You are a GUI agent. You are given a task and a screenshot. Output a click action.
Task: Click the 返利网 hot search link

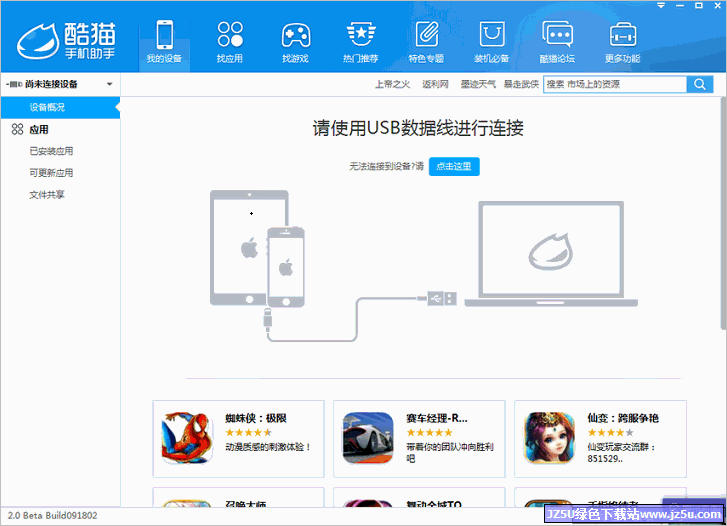[435, 84]
